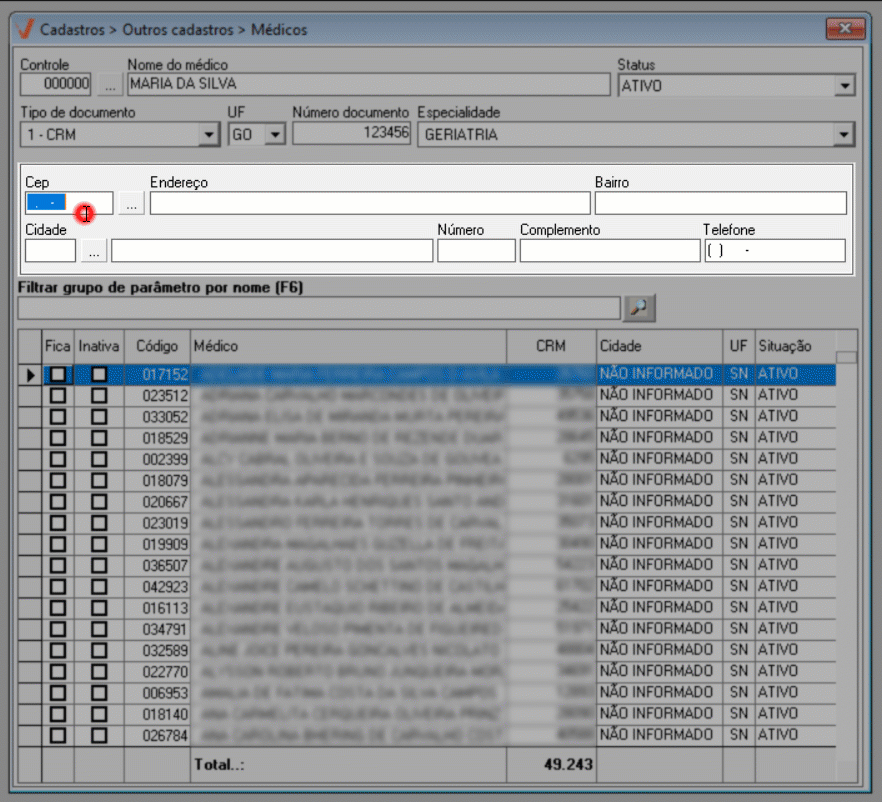The height and width of the screenshot is (802, 882).
Task: Open the Tipo de documento dropdown
Action: (209, 134)
